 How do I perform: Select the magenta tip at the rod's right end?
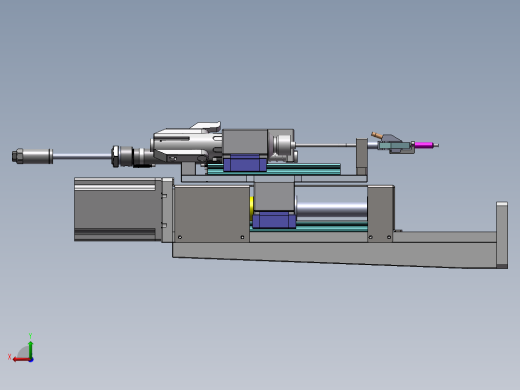tap(424, 145)
